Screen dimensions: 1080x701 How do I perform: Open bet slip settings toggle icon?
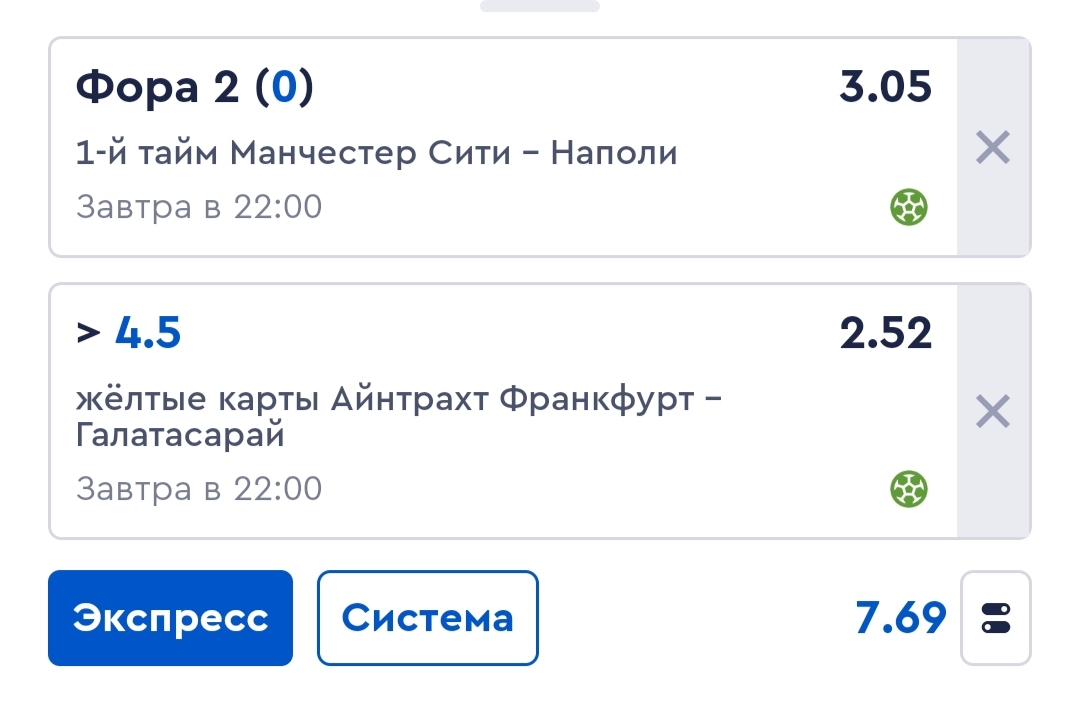click(995, 618)
